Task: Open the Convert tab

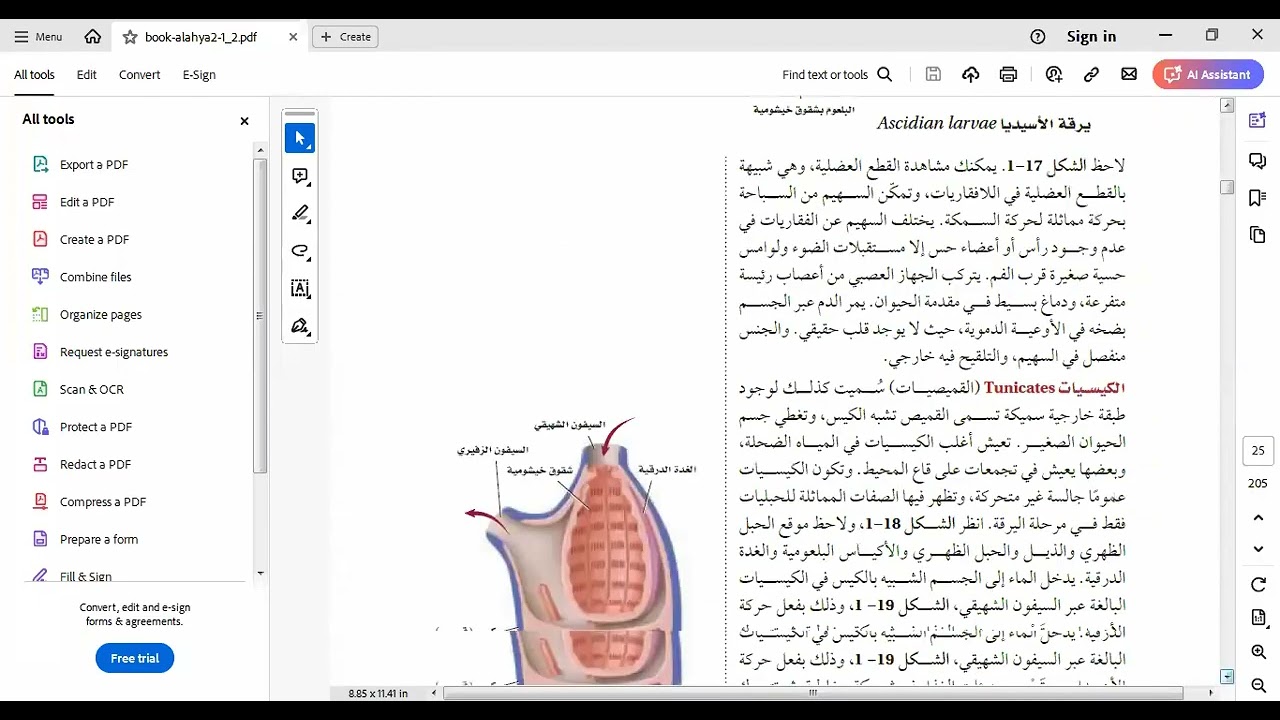Action: [139, 75]
